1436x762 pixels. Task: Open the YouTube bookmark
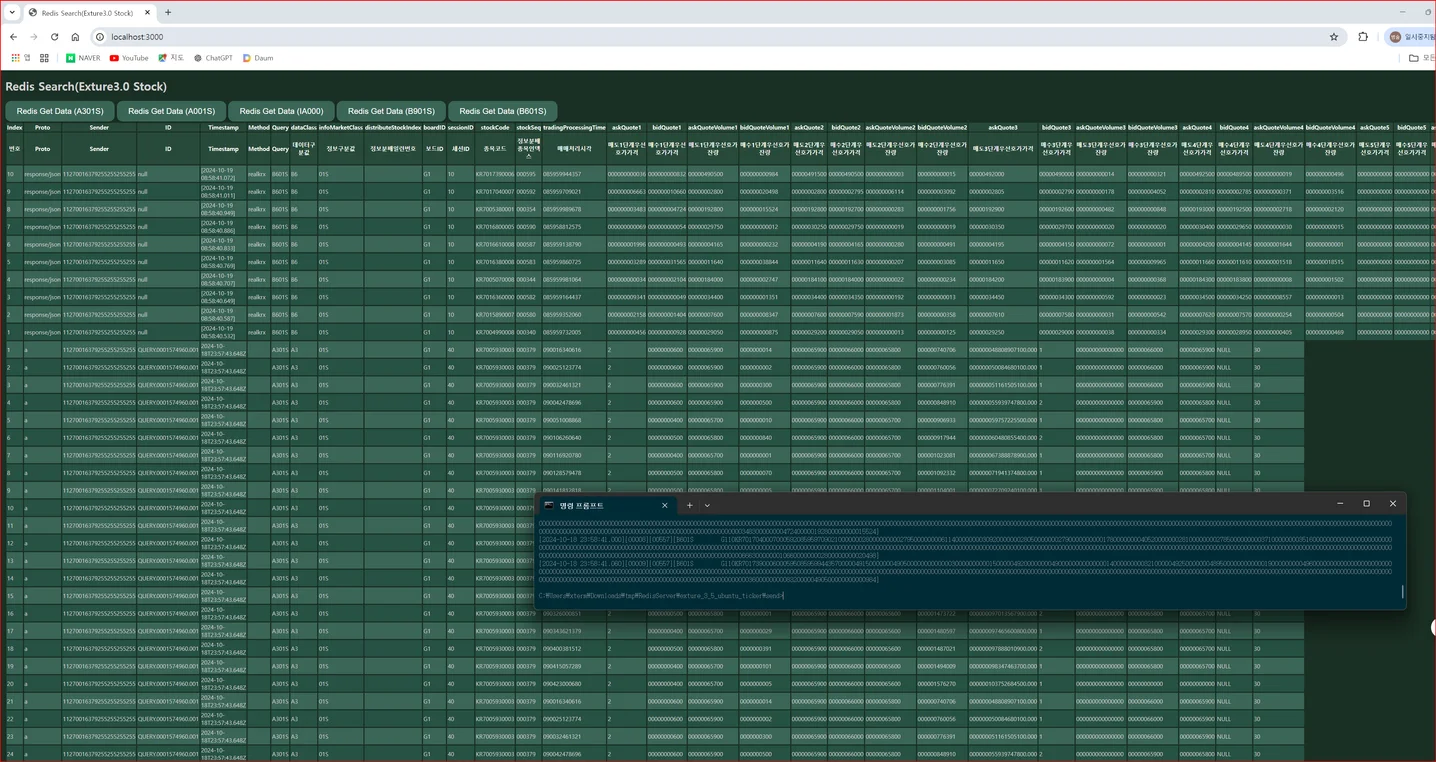[x=129, y=58]
